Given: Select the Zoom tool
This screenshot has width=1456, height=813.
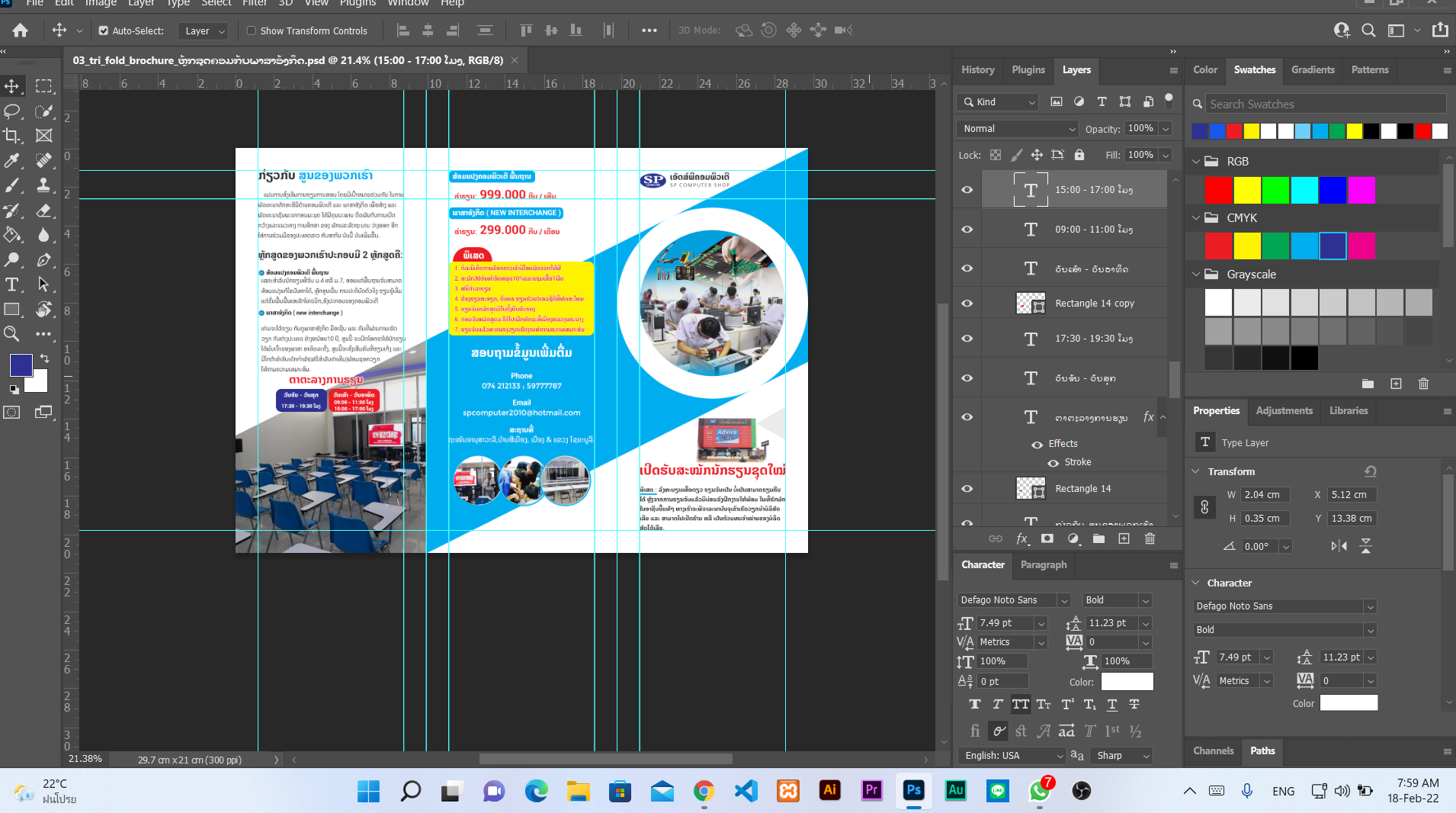Looking at the screenshot, I should 12,333.
